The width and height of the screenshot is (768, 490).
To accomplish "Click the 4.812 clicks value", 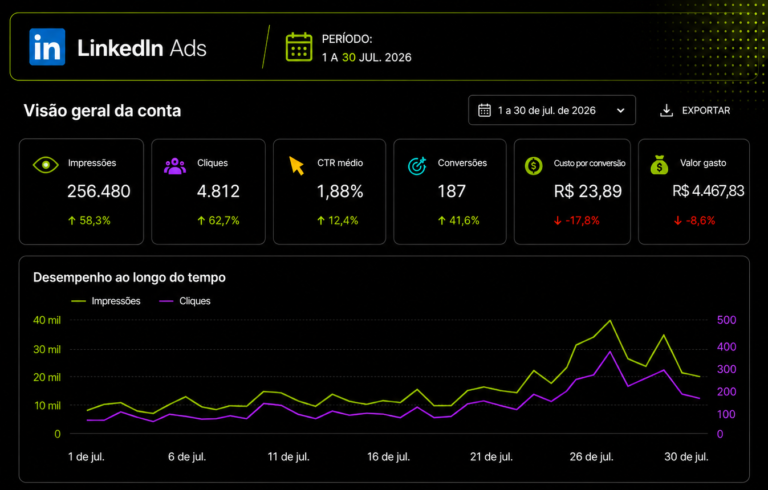I will click(218, 191).
